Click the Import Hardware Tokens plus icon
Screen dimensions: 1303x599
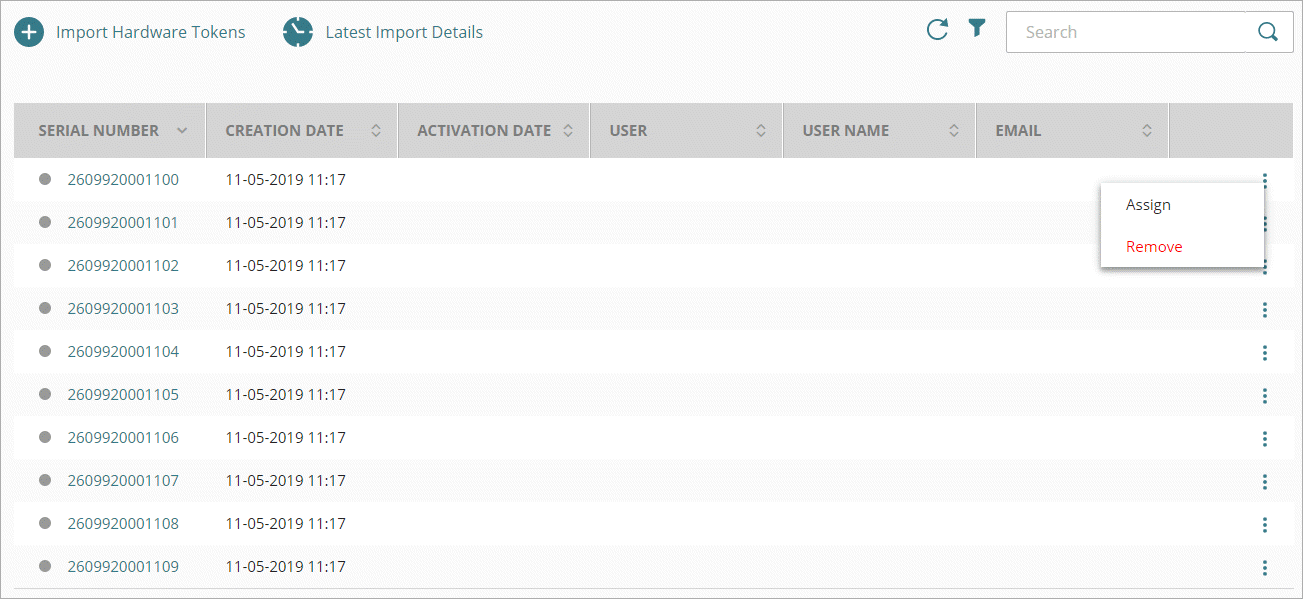click(x=29, y=32)
